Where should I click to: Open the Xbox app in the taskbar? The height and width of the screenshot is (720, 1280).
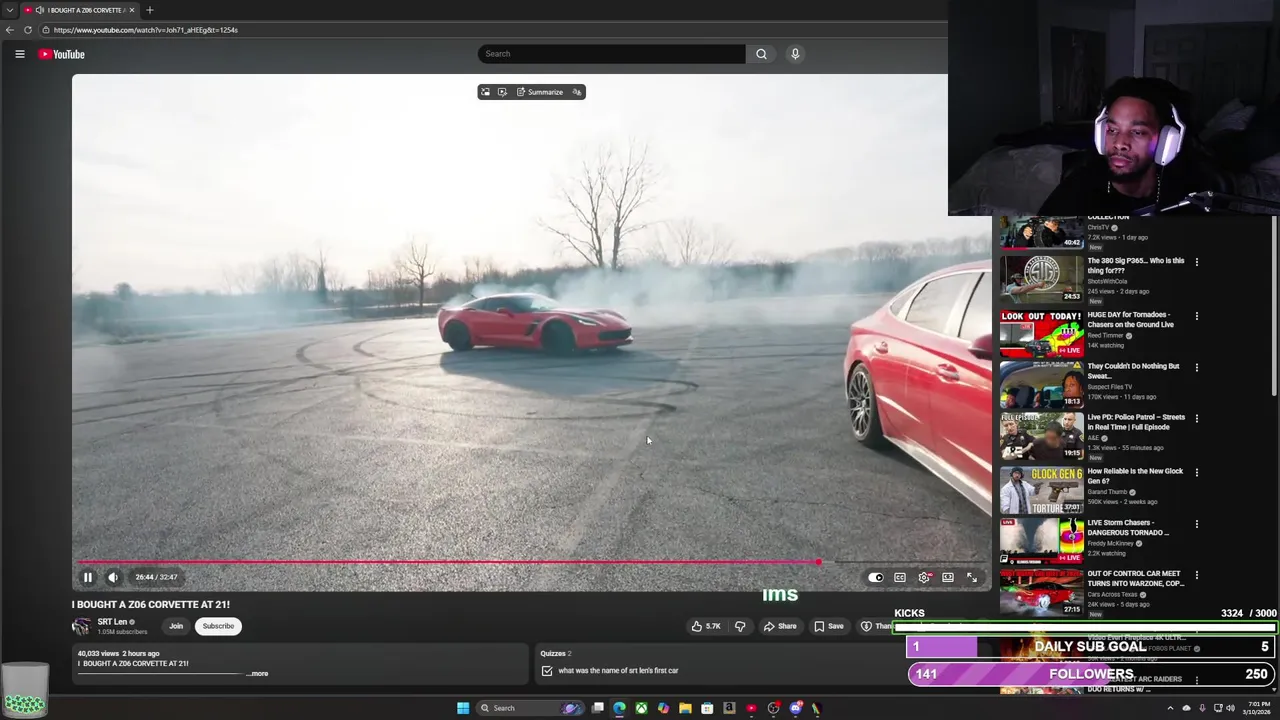pyautogui.click(x=641, y=708)
